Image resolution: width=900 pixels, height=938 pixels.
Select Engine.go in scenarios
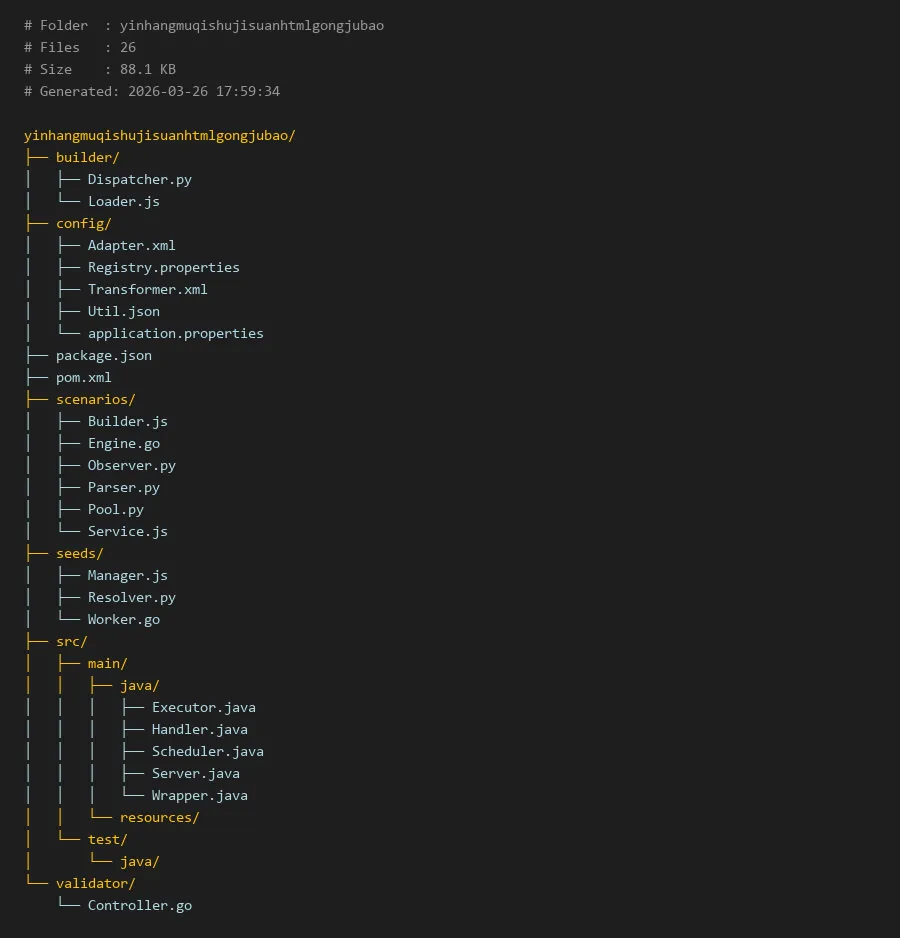pyautogui.click(x=123, y=443)
